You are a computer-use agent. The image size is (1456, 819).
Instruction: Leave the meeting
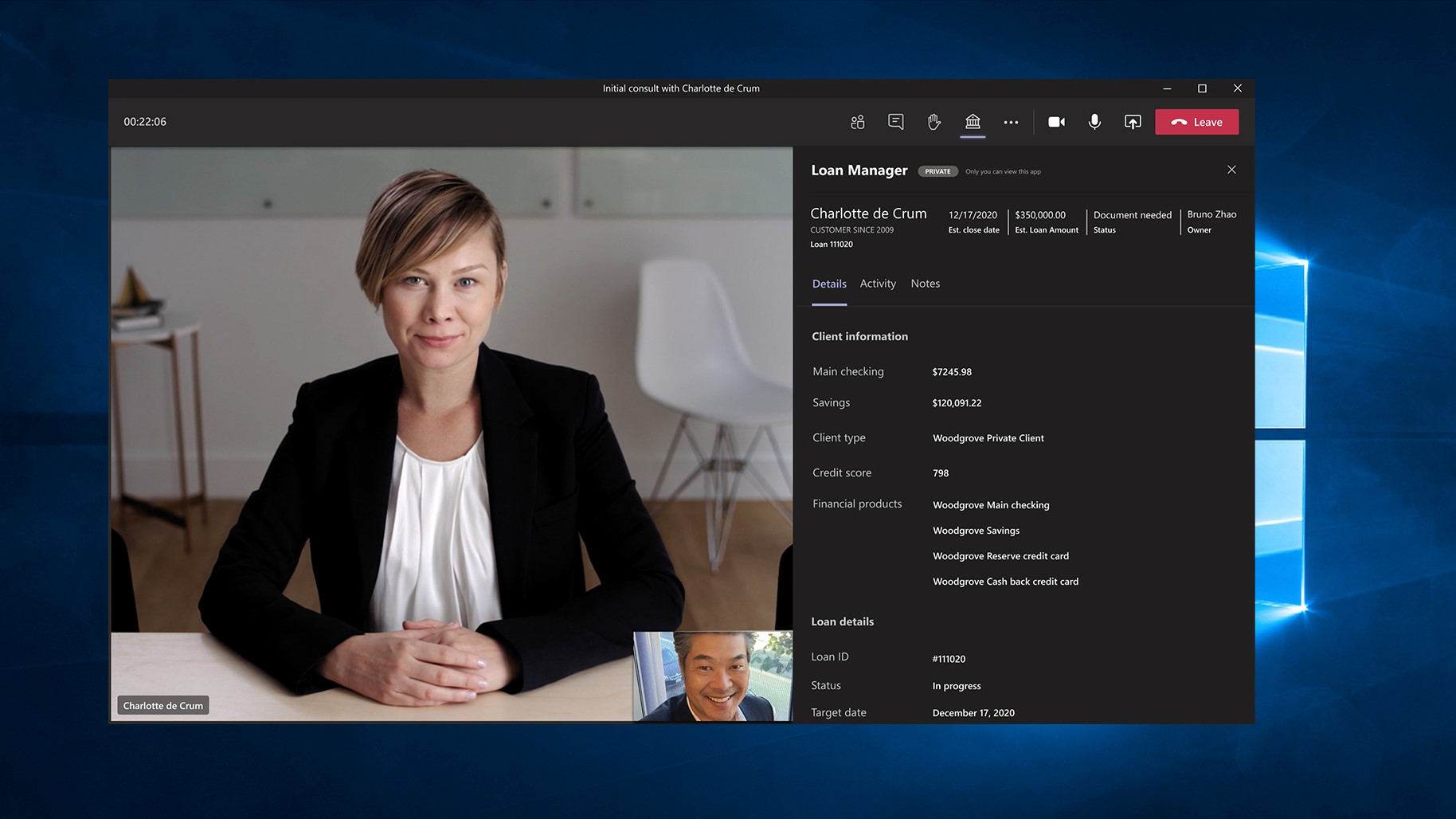coord(1197,122)
